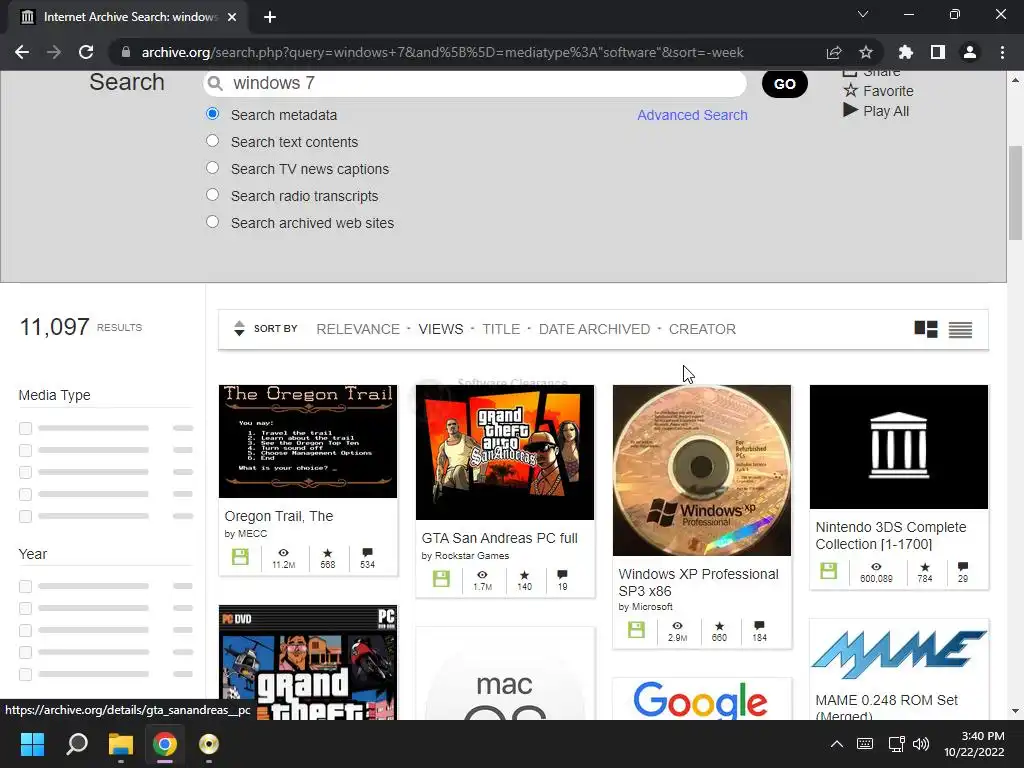1024x768 pixels.
Task: Click views eye icon on Nintendo 3DS card
Action: pyautogui.click(x=876, y=567)
